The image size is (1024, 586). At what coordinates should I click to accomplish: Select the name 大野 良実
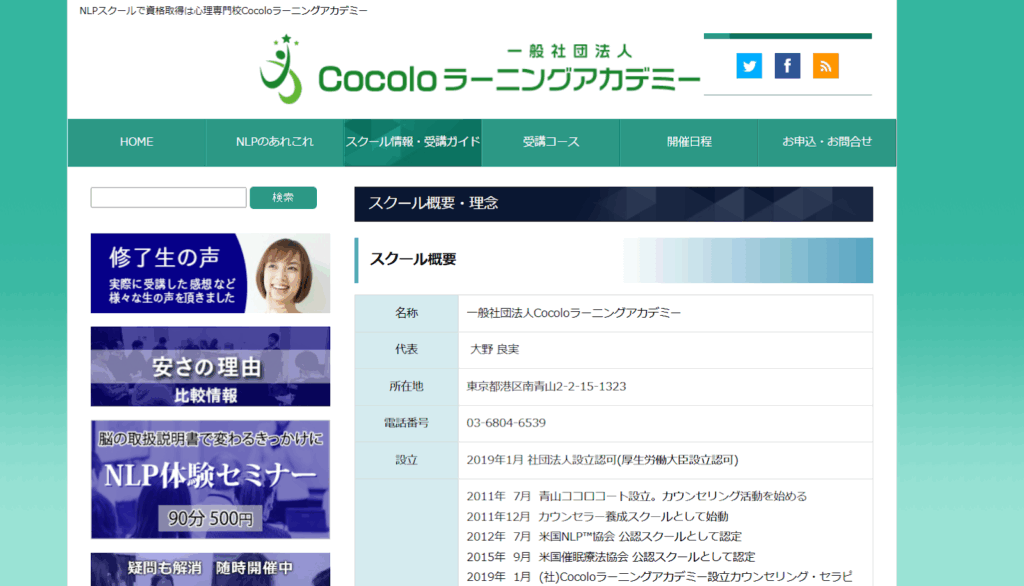tap(494, 350)
